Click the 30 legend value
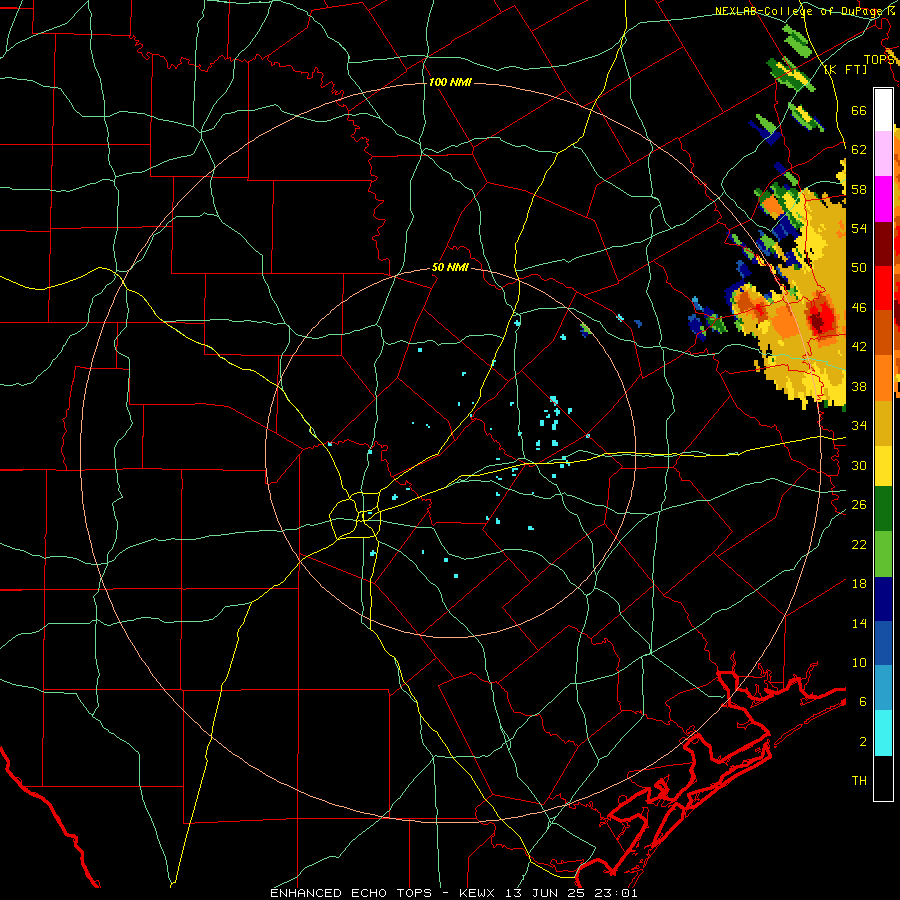900x900 pixels. (859, 465)
